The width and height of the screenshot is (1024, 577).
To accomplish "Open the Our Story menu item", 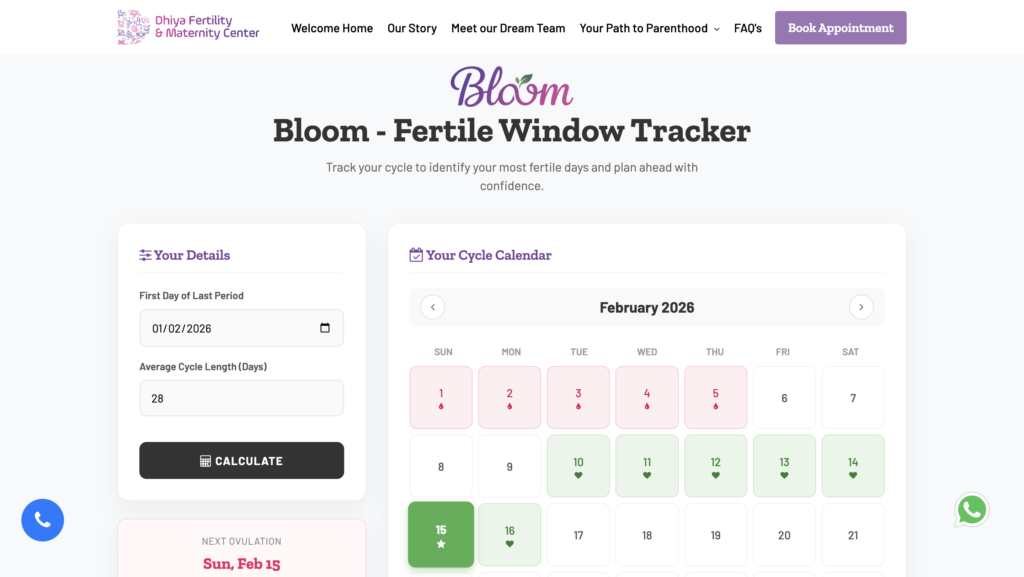I will (x=411, y=28).
